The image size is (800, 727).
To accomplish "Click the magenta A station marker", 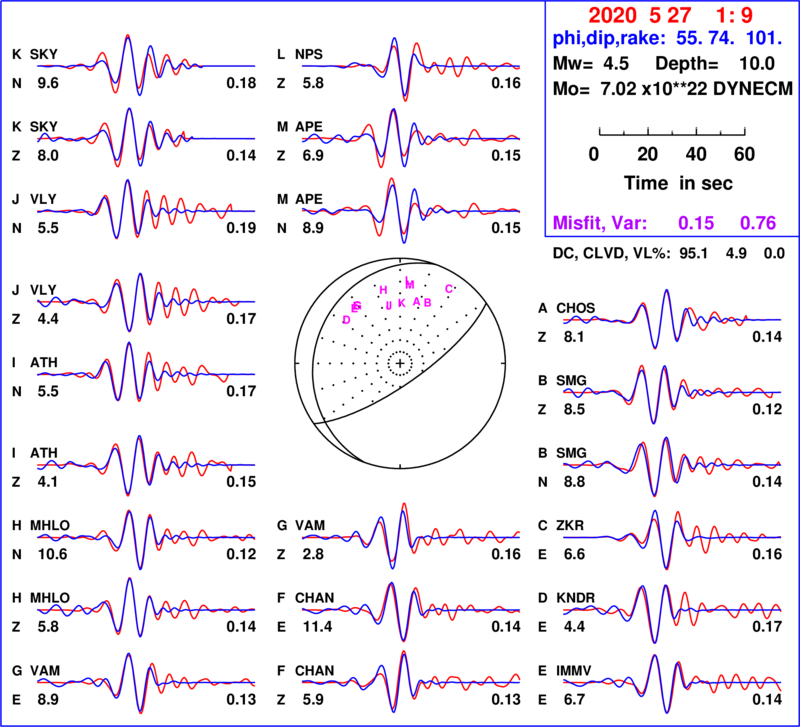I will [x=416, y=302].
